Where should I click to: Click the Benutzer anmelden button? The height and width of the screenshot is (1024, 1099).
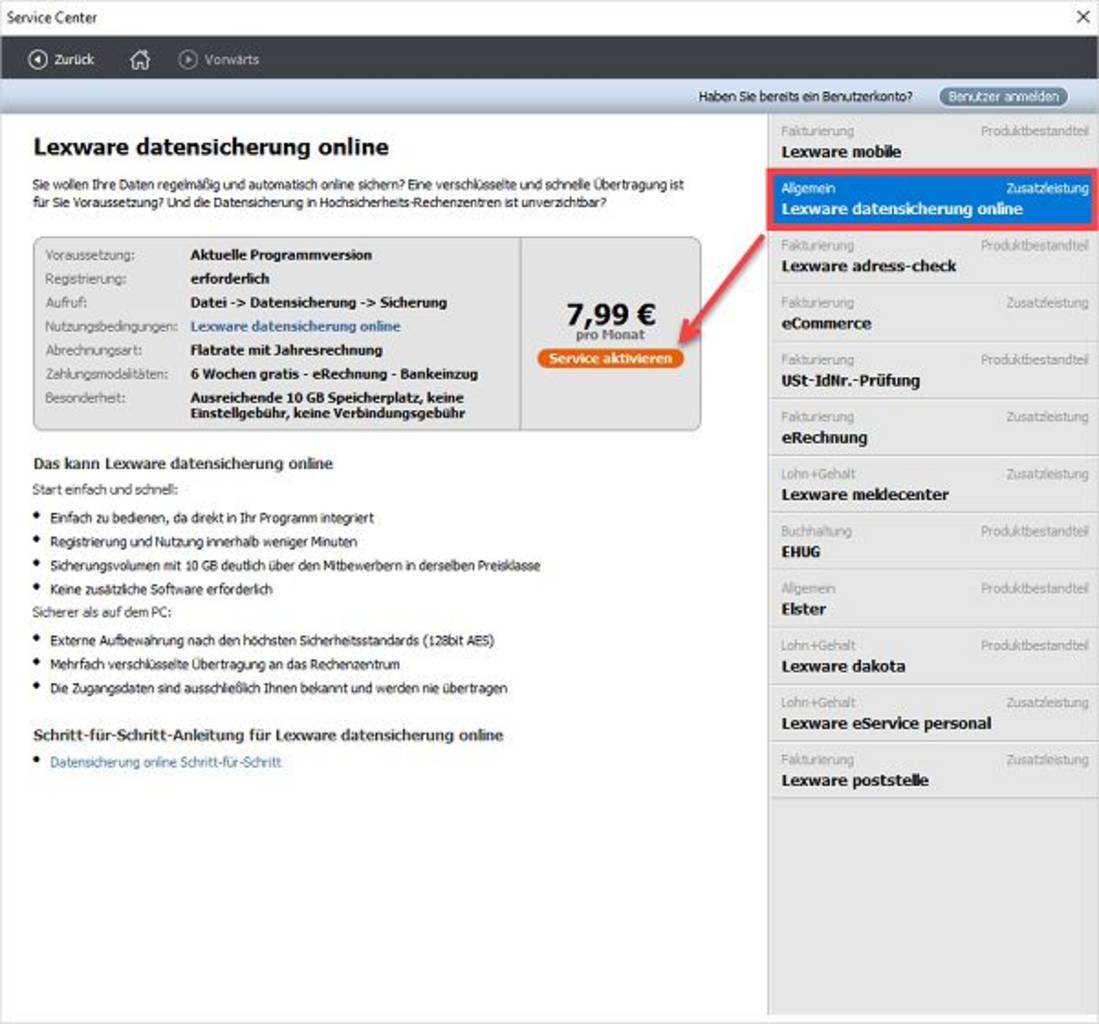pos(1003,97)
